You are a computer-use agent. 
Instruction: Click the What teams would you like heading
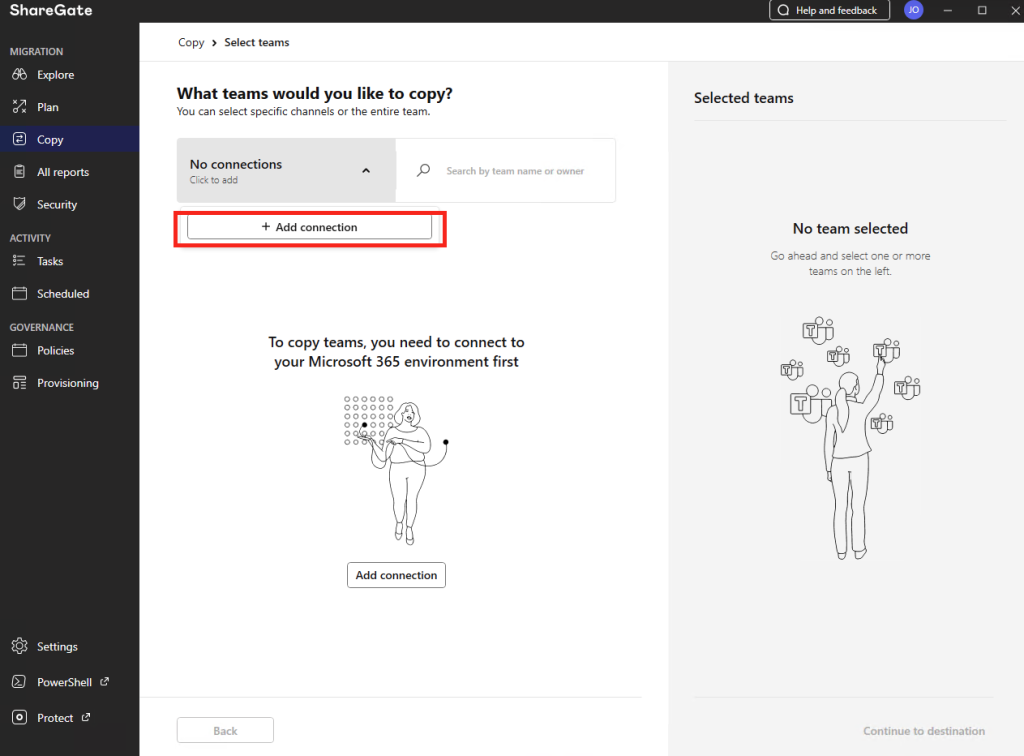pyautogui.click(x=315, y=93)
